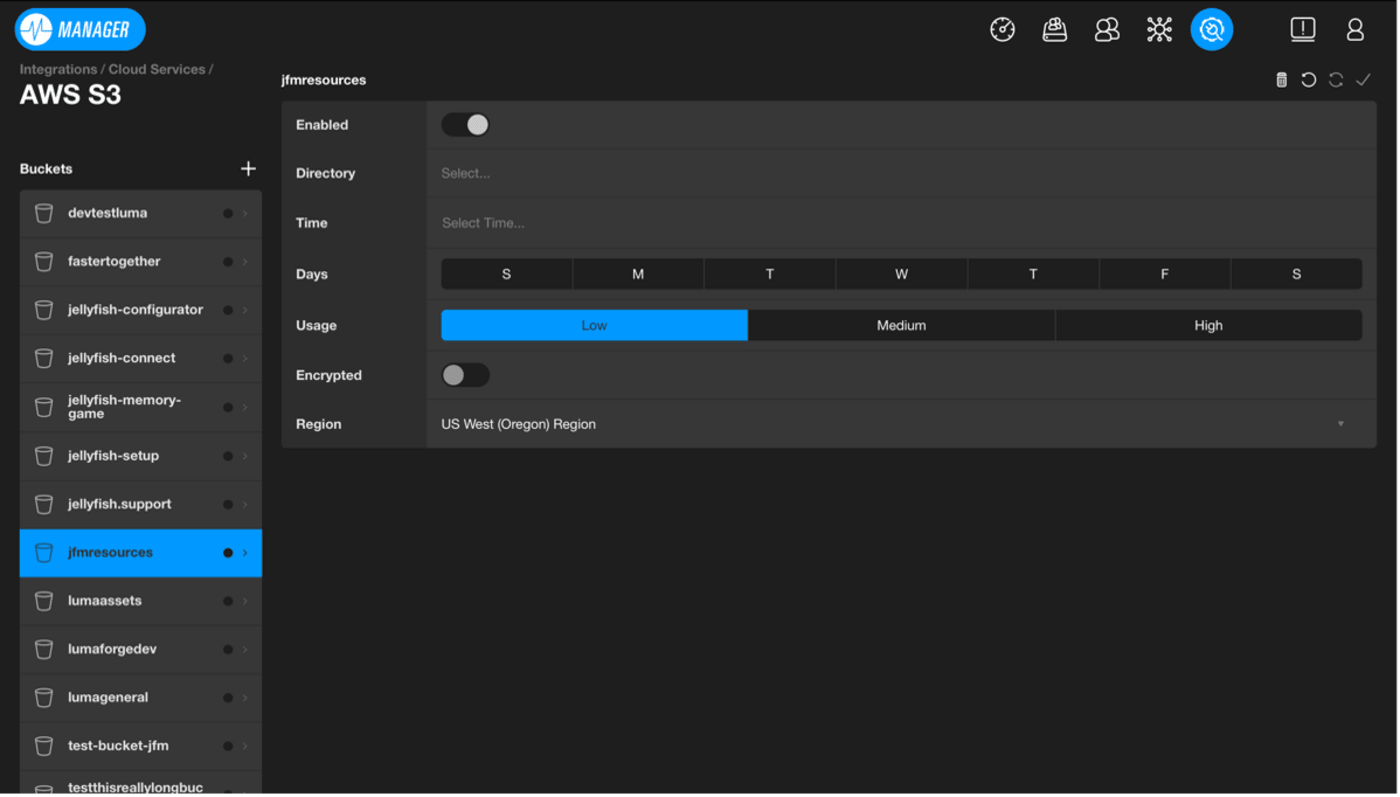Expand the lumaassets bucket chevron
The image size is (1400, 797).
click(245, 601)
